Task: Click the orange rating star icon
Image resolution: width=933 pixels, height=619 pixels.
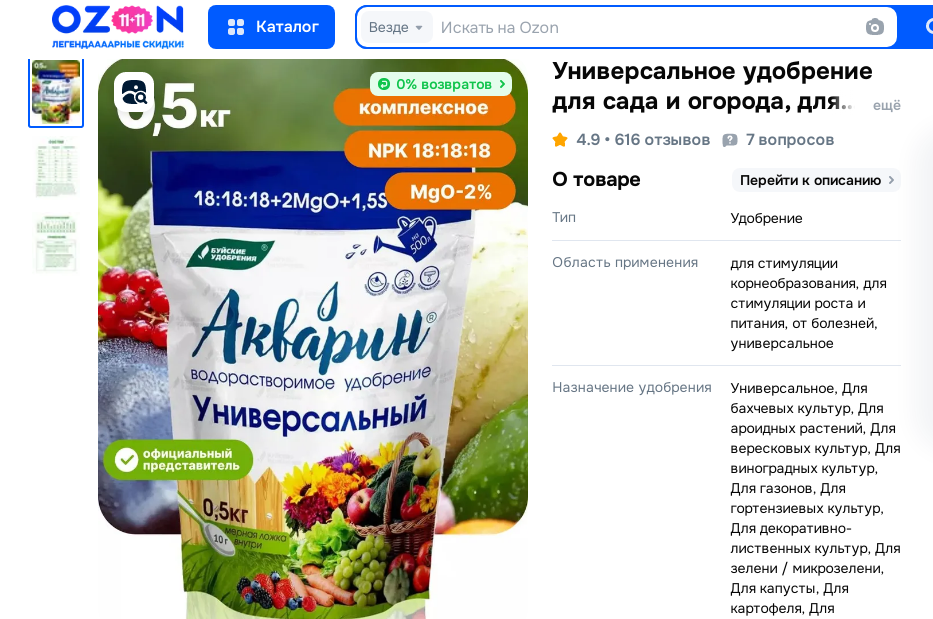Action: click(x=560, y=140)
